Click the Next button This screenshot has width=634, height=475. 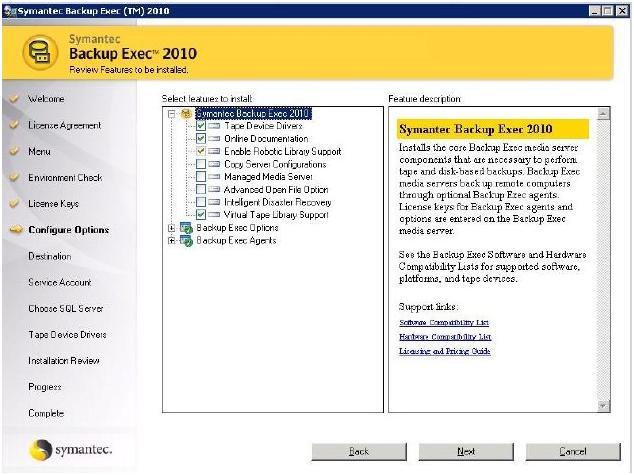[466, 452]
